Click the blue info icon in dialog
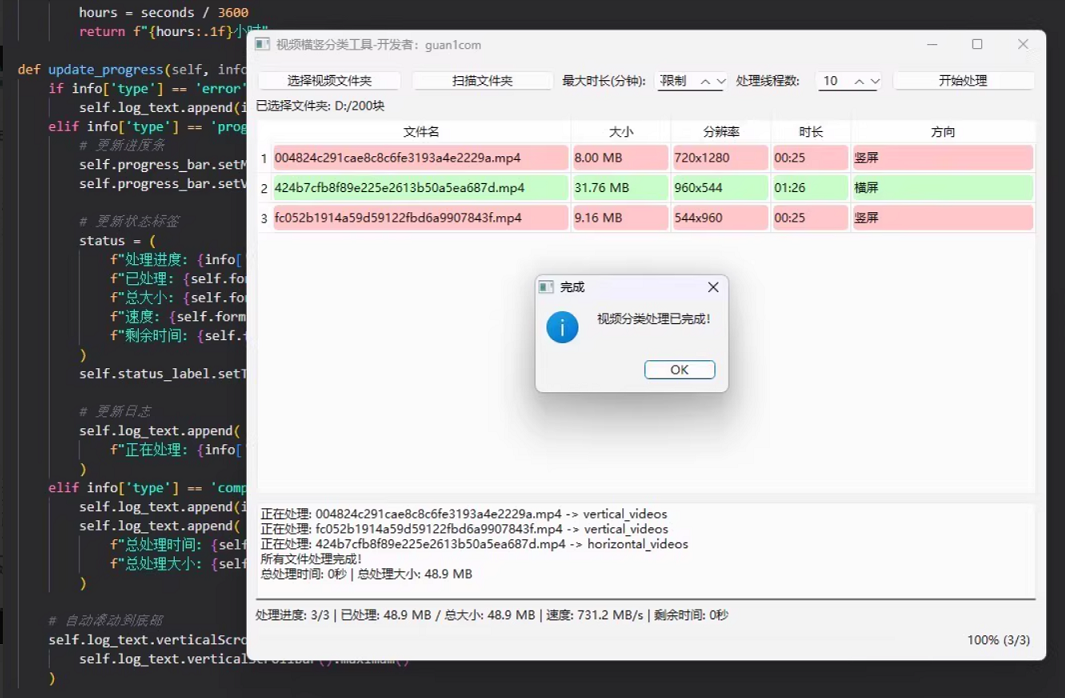Screen dimensions: 1065x698 click(x=562, y=327)
